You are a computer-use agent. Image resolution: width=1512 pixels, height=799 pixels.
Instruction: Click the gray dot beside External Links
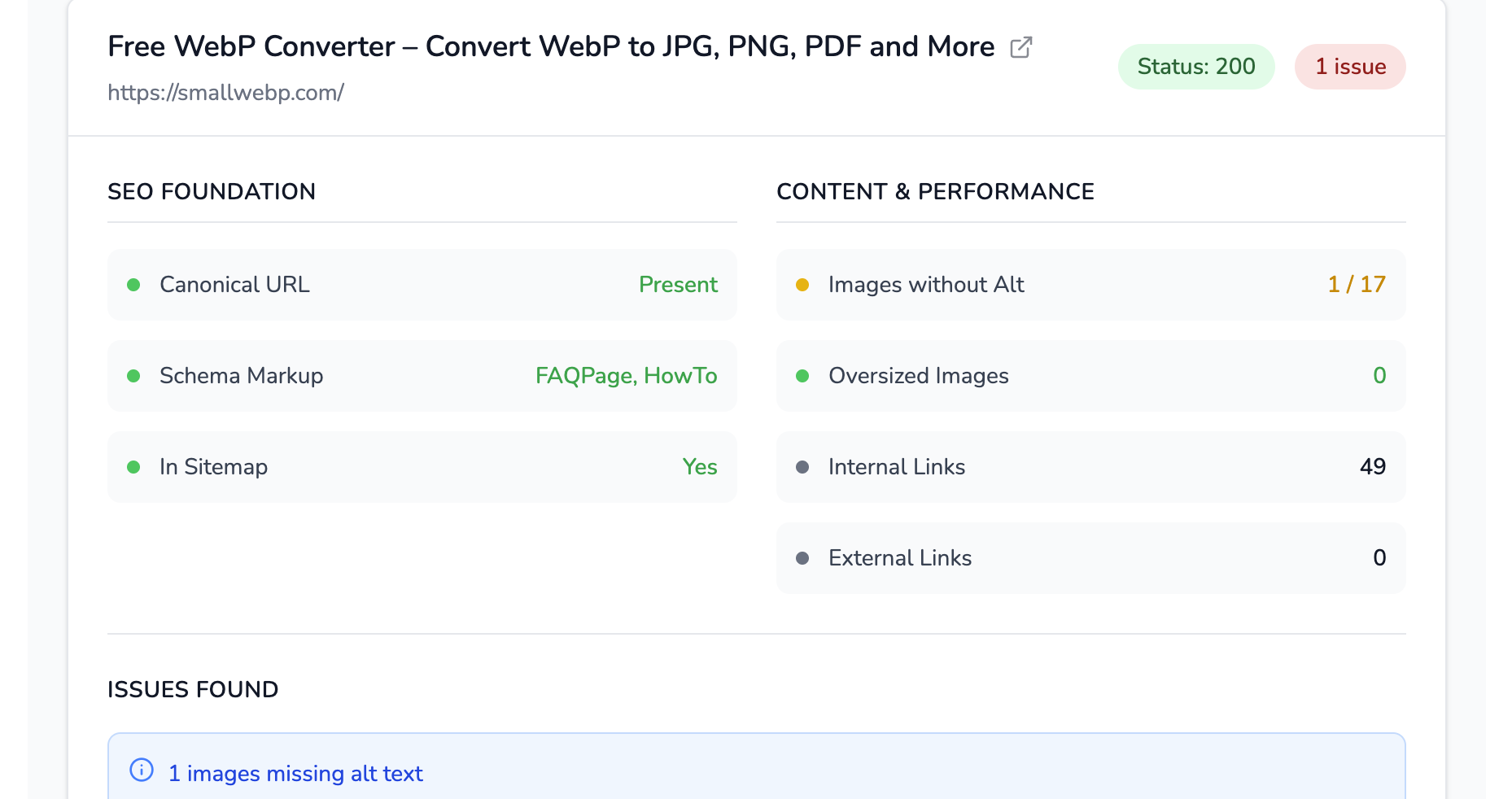(803, 558)
